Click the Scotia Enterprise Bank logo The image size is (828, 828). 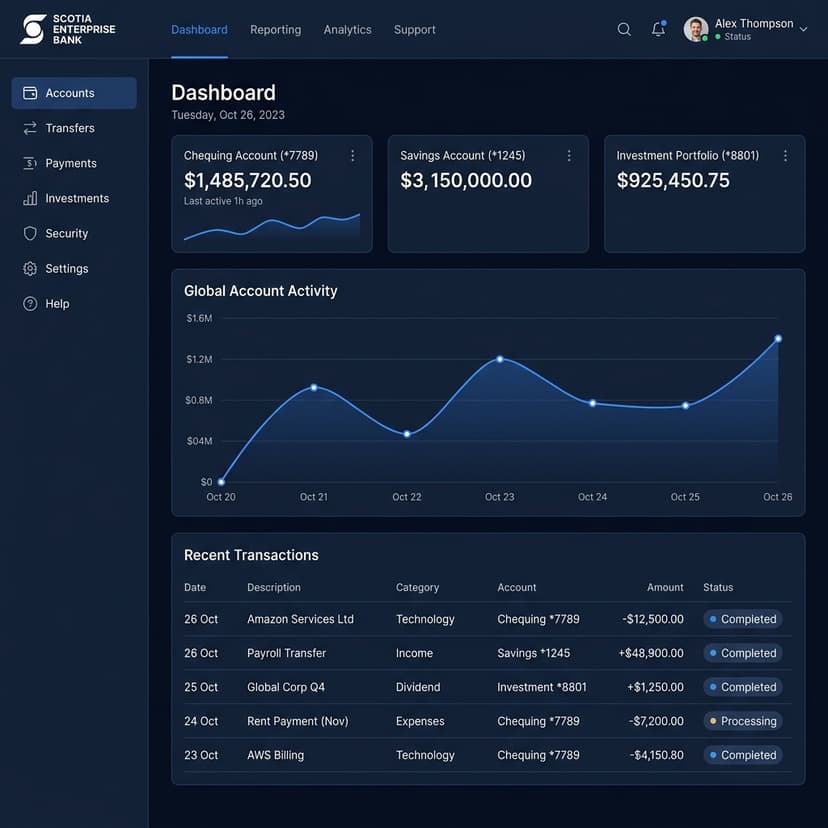[x=68, y=30]
